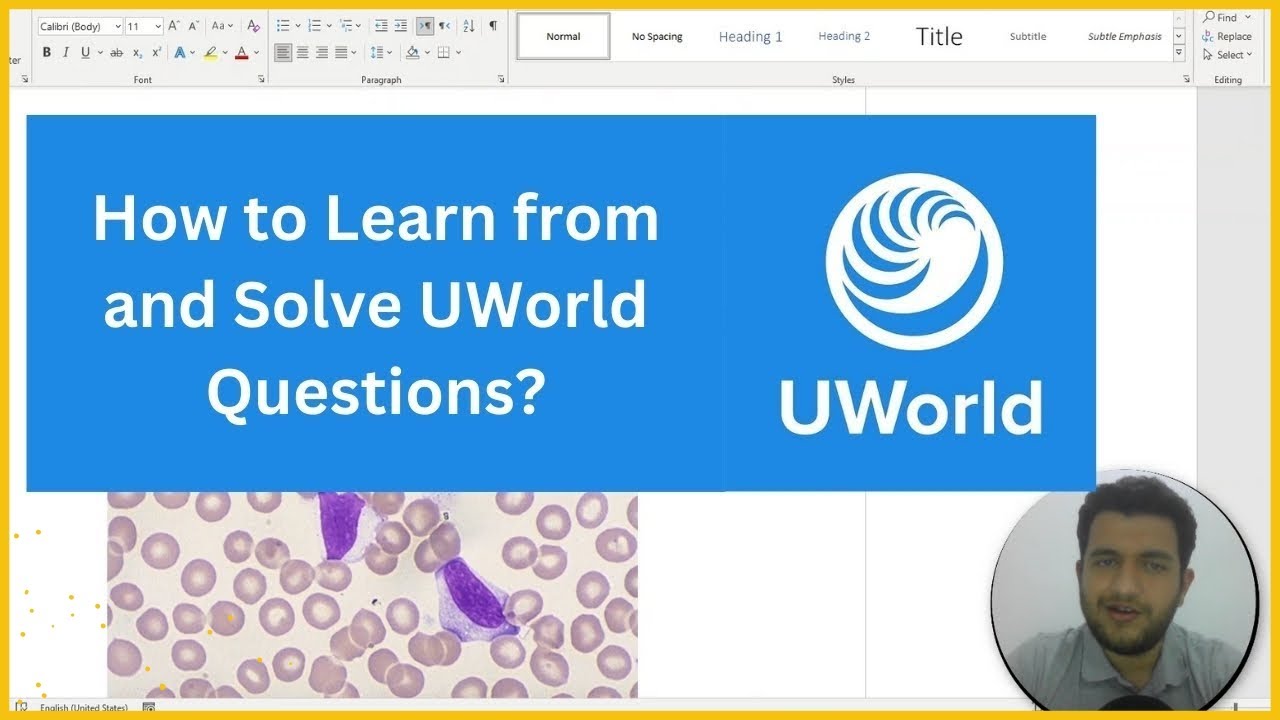Align text right
Image resolution: width=1280 pixels, height=720 pixels.
[322, 52]
